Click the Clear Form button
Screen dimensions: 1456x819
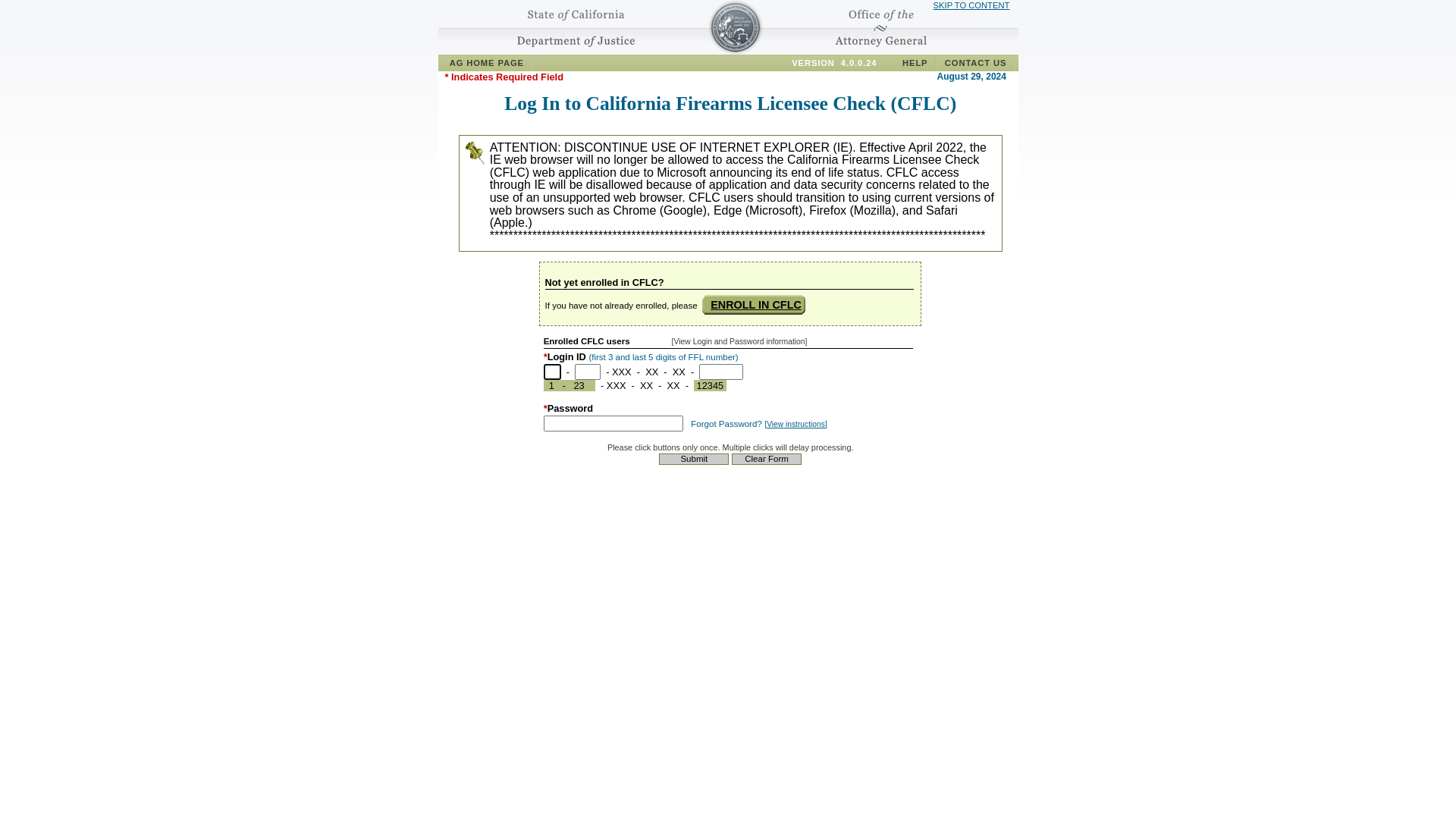pyautogui.click(x=766, y=458)
